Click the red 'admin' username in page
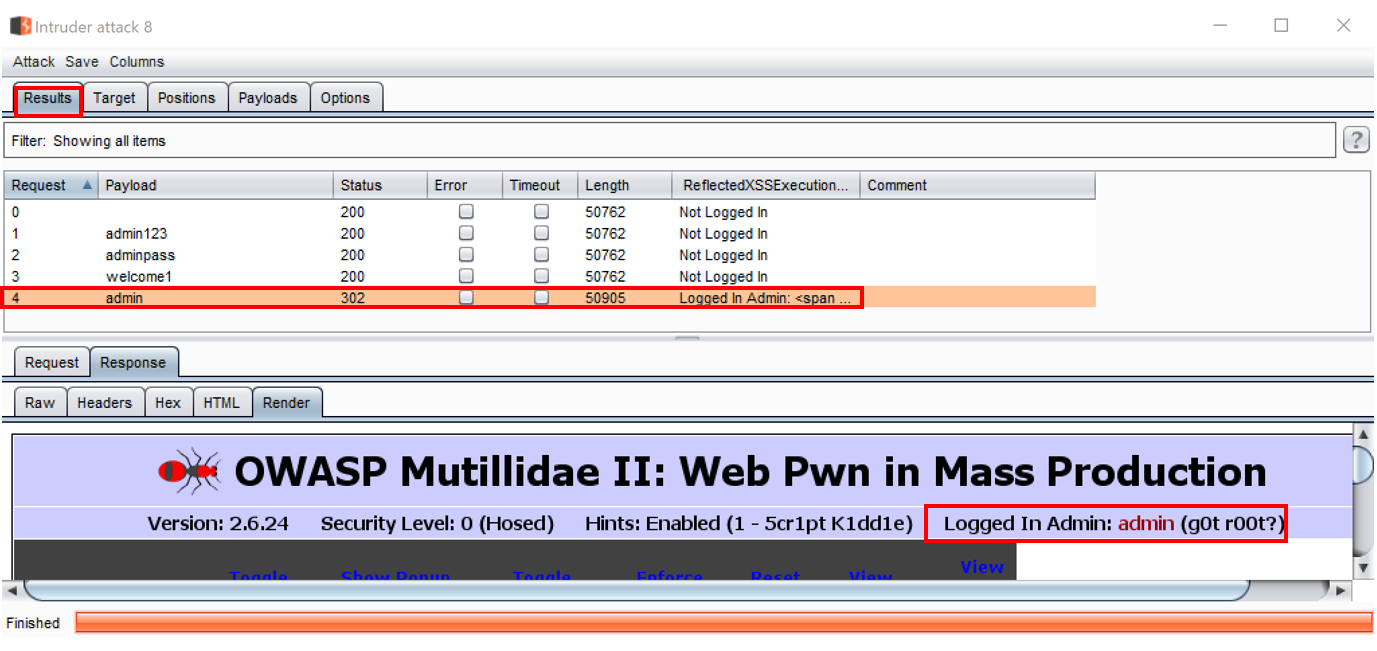 coord(1146,523)
